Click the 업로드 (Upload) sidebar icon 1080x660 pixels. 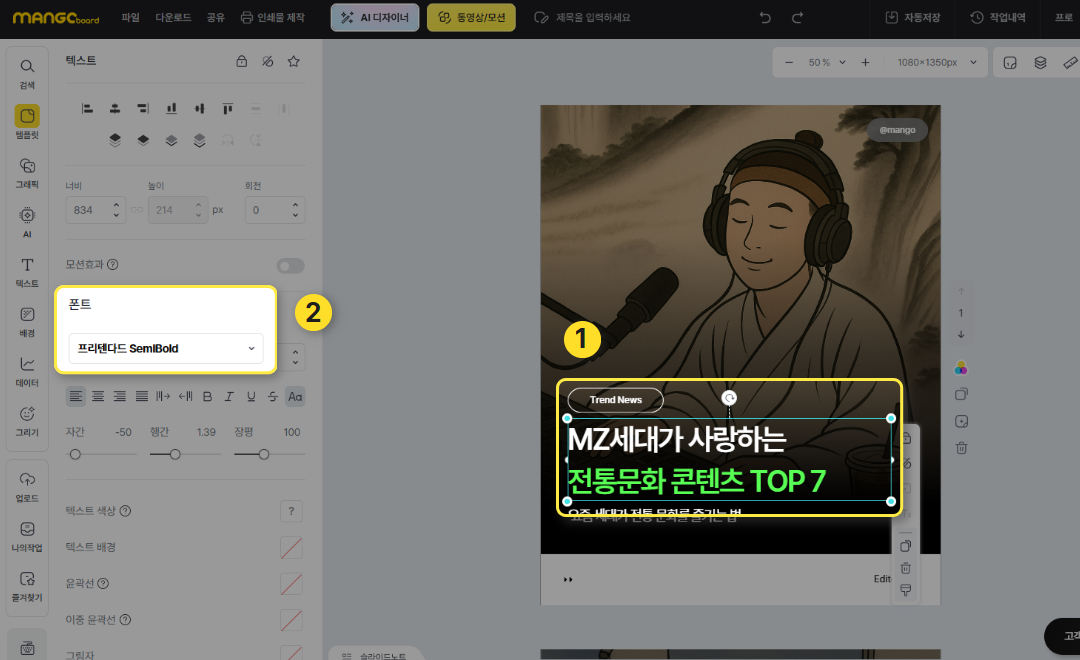(x=27, y=483)
